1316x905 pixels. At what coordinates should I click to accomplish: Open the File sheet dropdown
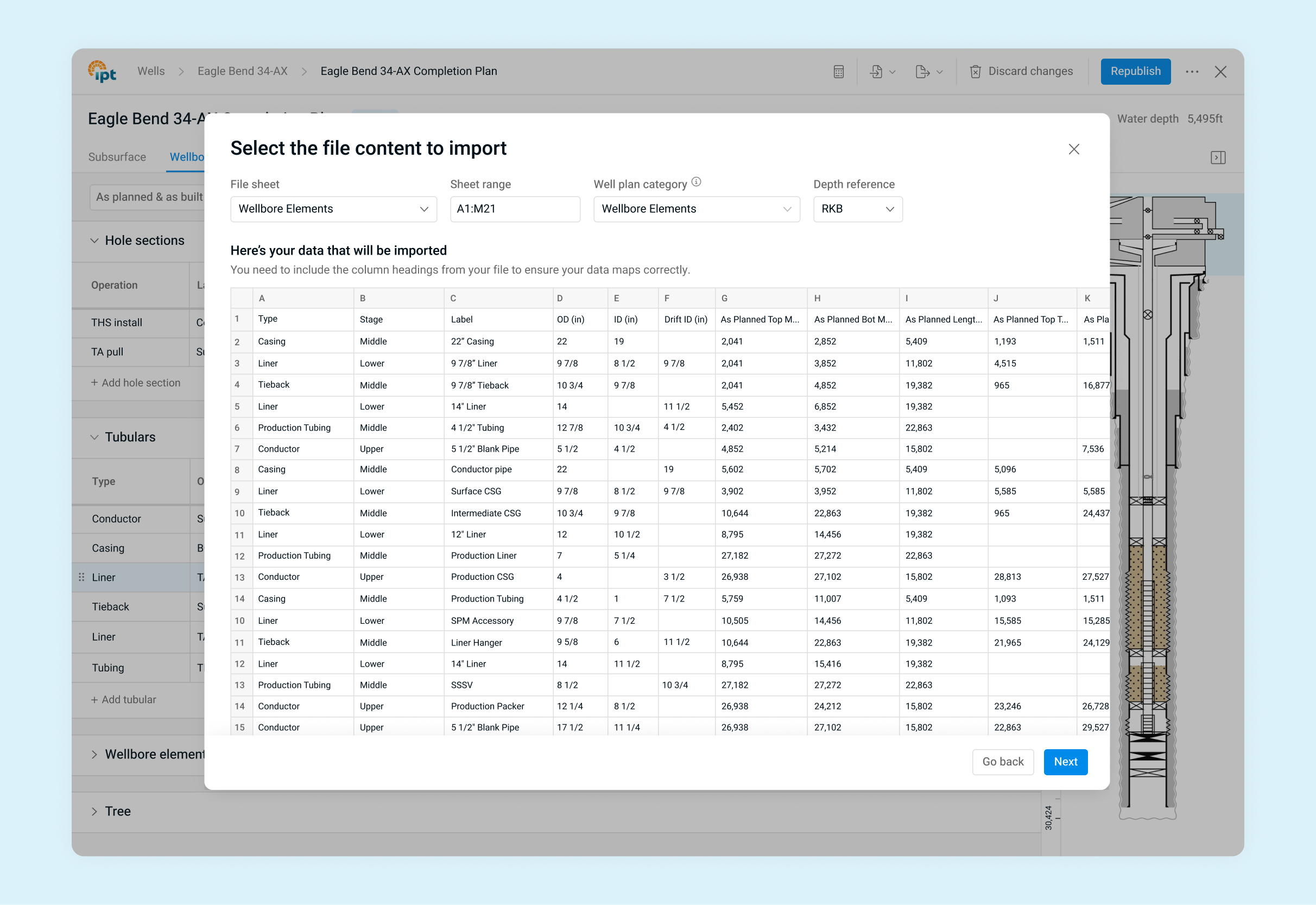point(333,209)
